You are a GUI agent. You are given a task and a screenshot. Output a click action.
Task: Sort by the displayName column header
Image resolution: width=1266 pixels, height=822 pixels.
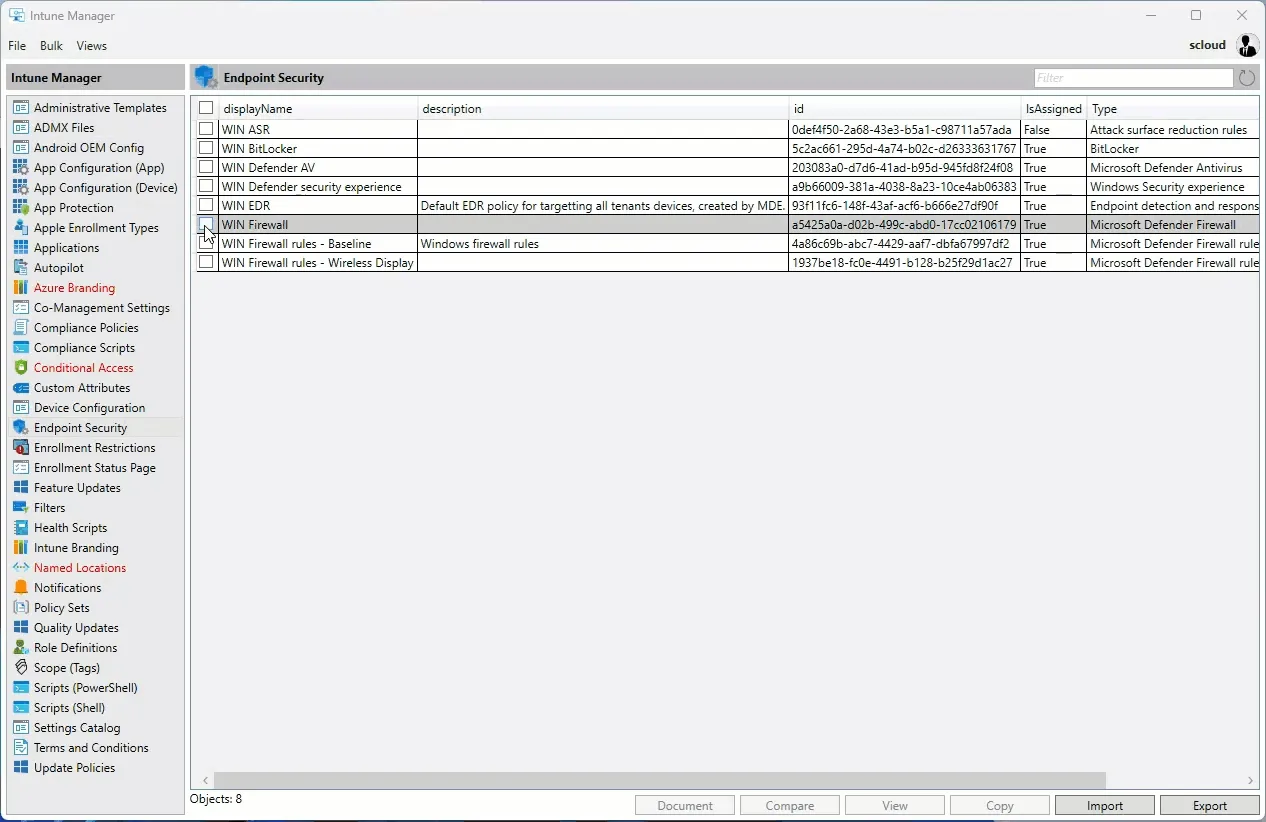(318, 108)
